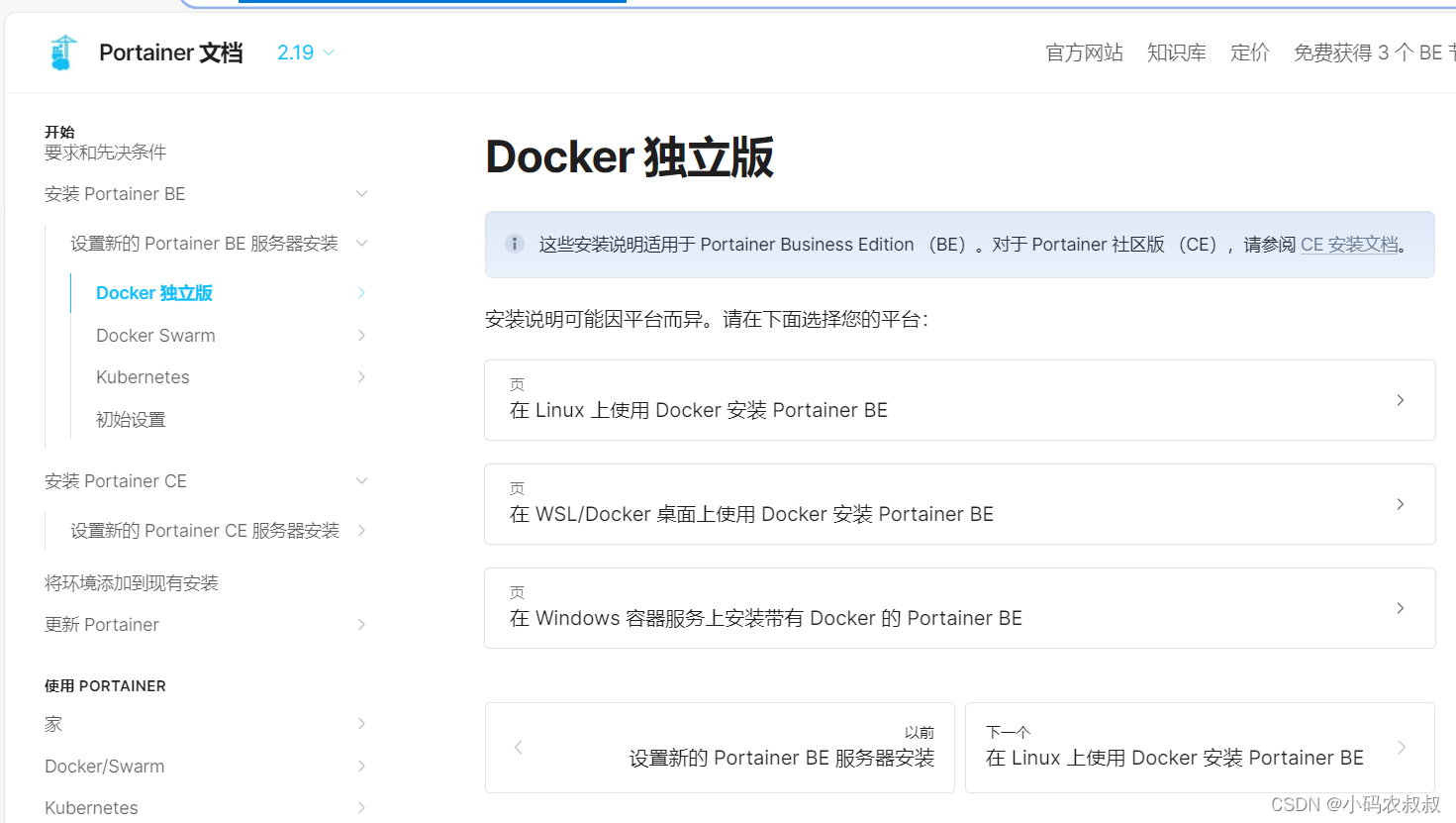Expand Docker Swarm sidebar chevron
The height and width of the screenshot is (823, 1456).
tap(361, 336)
